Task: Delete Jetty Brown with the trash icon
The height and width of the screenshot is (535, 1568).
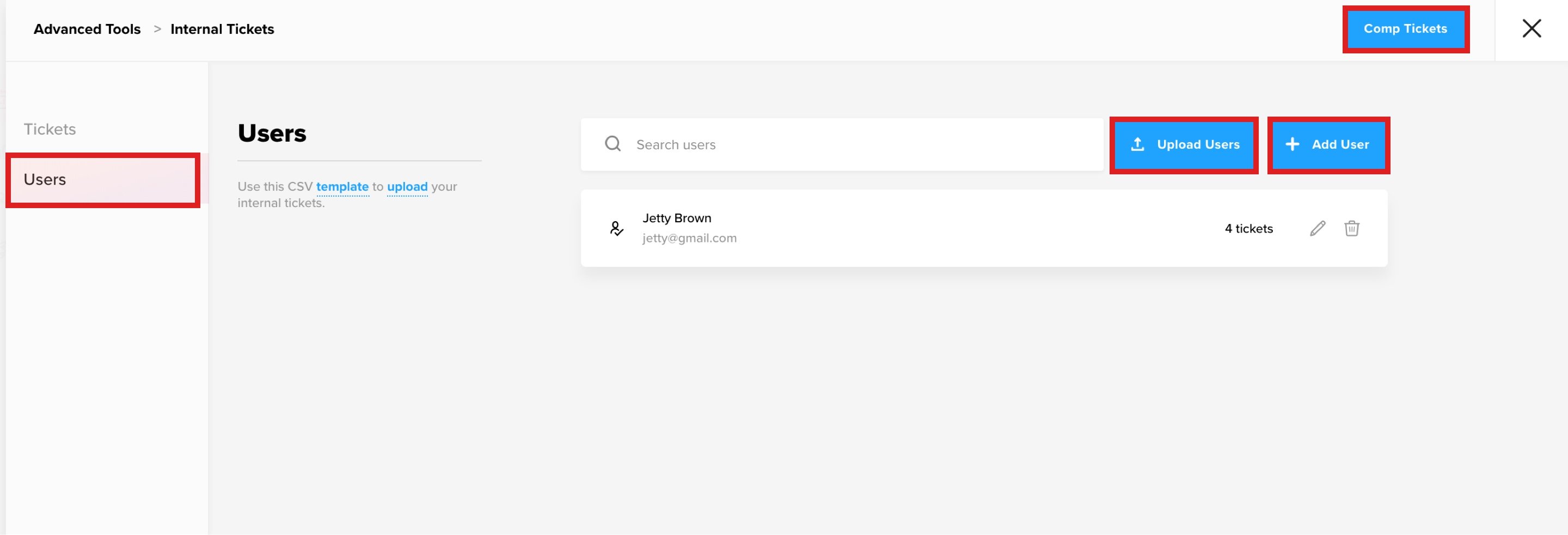Action: coord(1351,228)
